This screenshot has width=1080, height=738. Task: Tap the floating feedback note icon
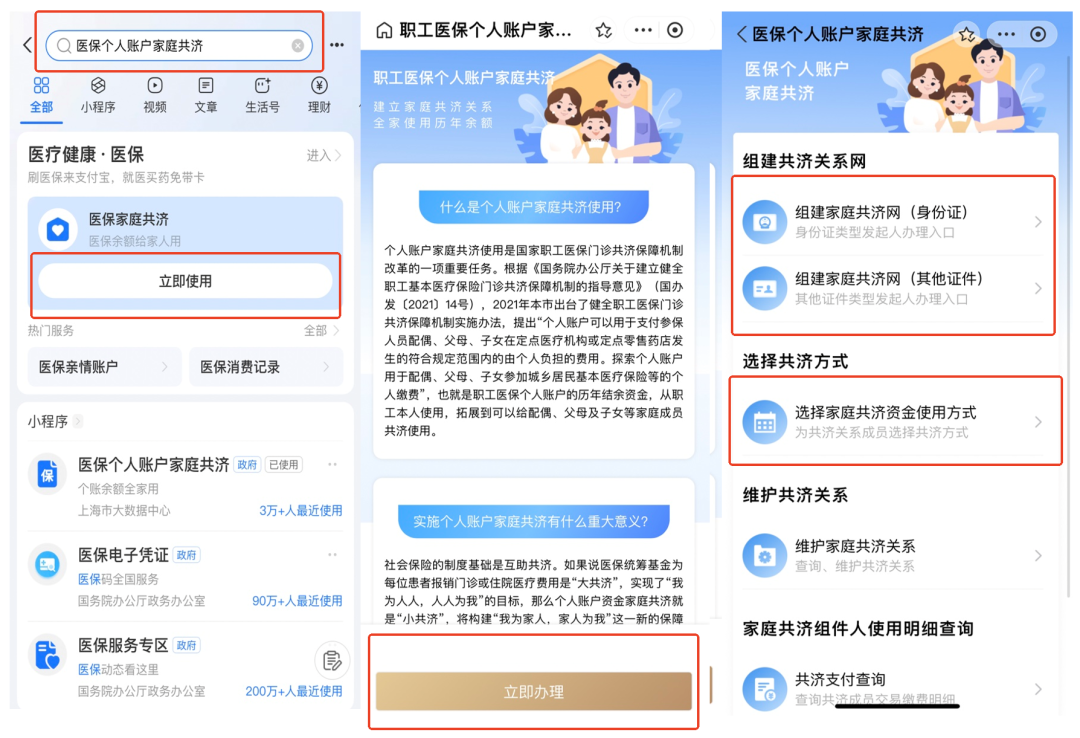point(332,660)
